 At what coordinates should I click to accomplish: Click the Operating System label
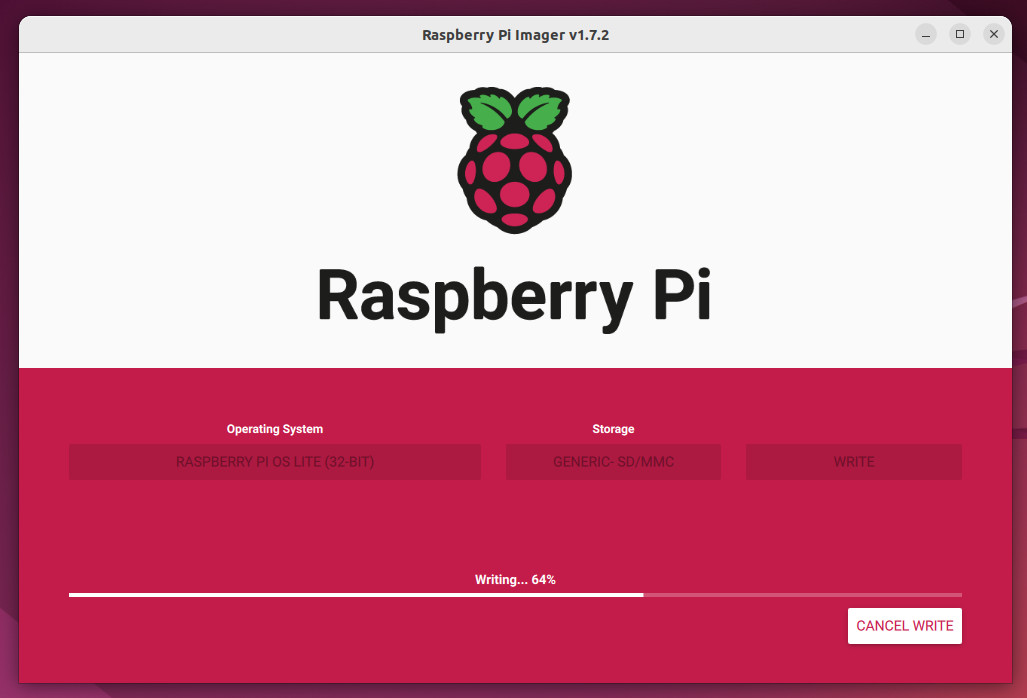[x=274, y=429]
